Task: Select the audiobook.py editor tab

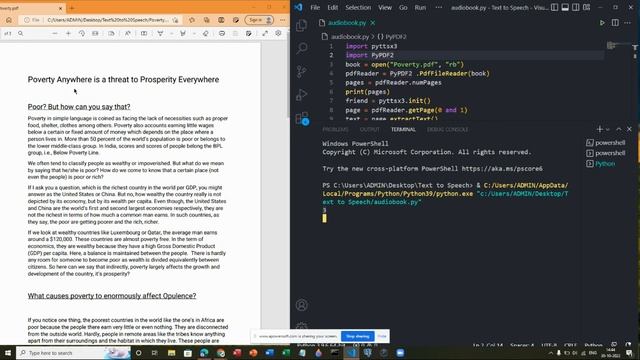Action: (347, 23)
